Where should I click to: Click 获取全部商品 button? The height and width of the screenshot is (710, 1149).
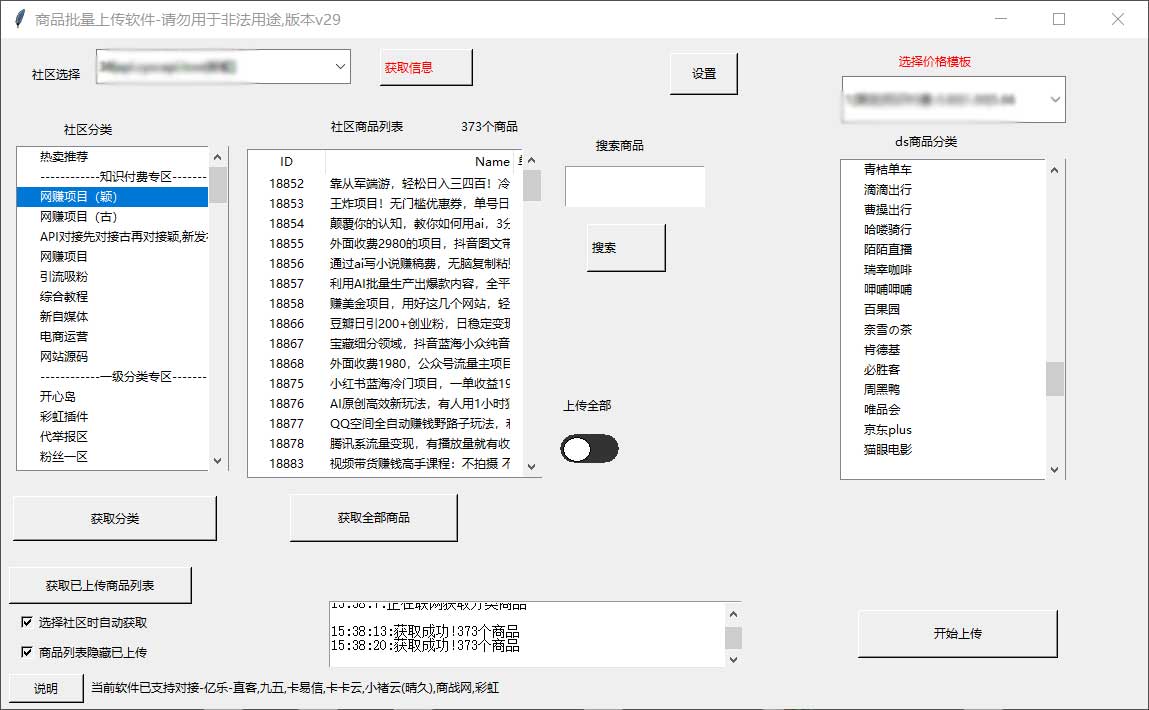click(x=374, y=517)
